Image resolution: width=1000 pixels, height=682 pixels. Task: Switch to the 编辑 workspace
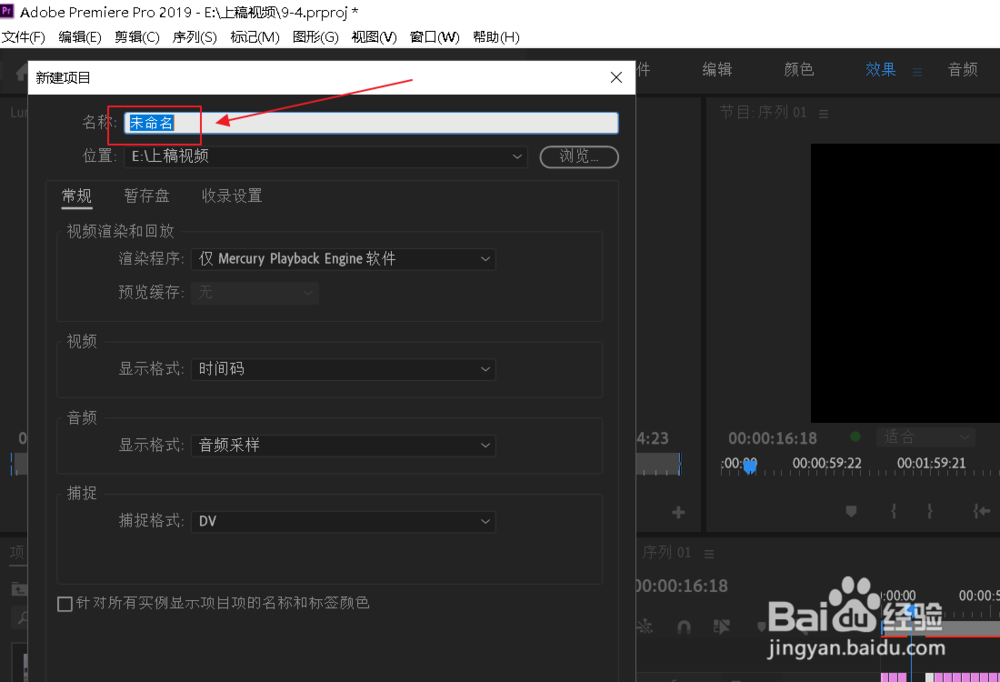717,70
